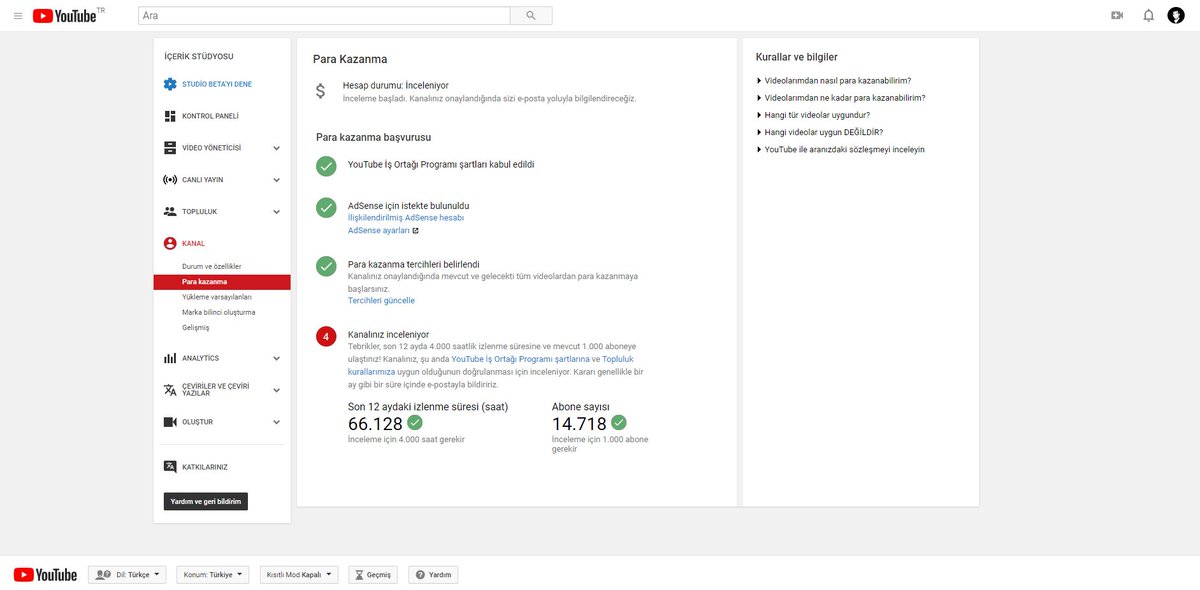This screenshot has height=590, width=1200.
Task: Click the Katkılarınız translate icon
Action: pos(170,467)
